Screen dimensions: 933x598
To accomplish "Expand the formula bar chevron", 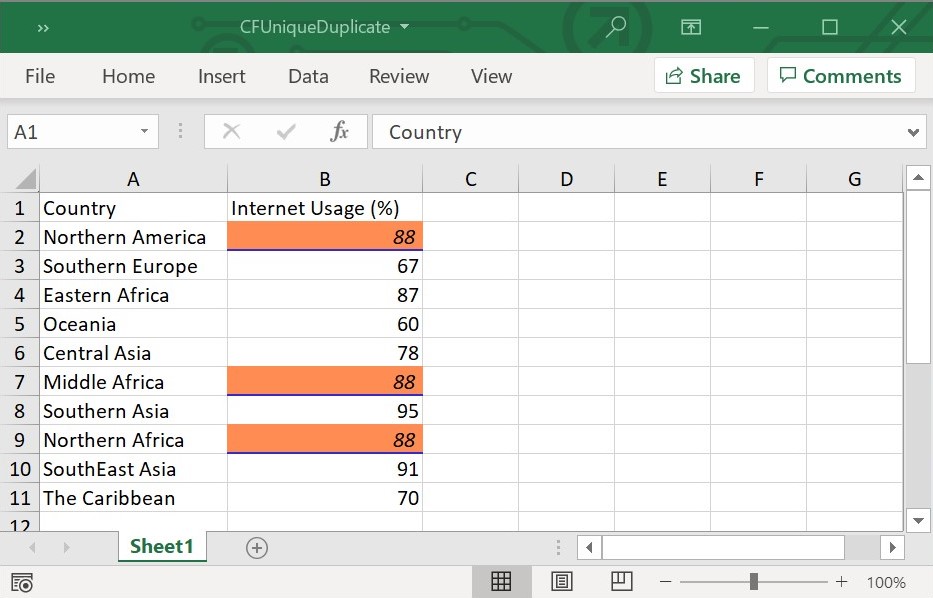I will (x=912, y=132).
